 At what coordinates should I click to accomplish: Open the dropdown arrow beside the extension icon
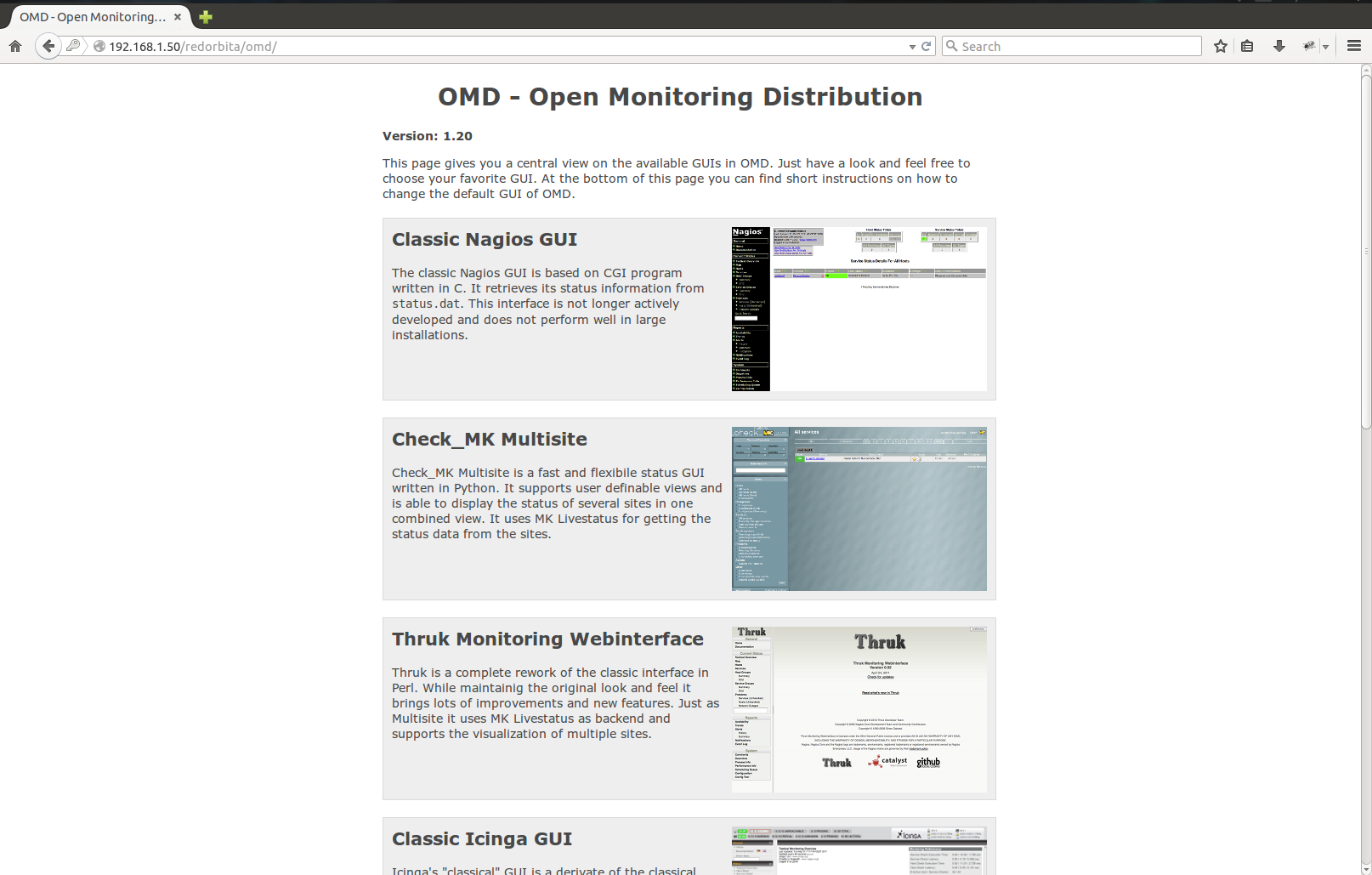[1326, 47]
